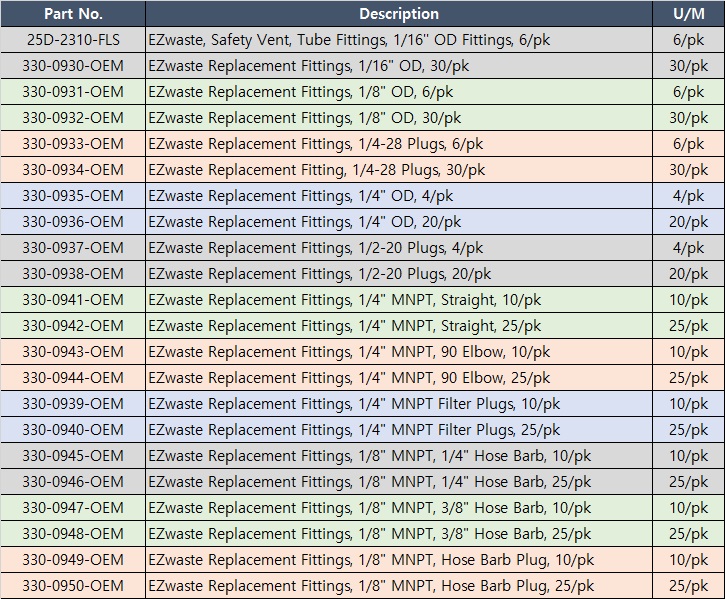725x599 pixels.
Task: Select part number 330-0942-OEM
Action: point(73,326)
